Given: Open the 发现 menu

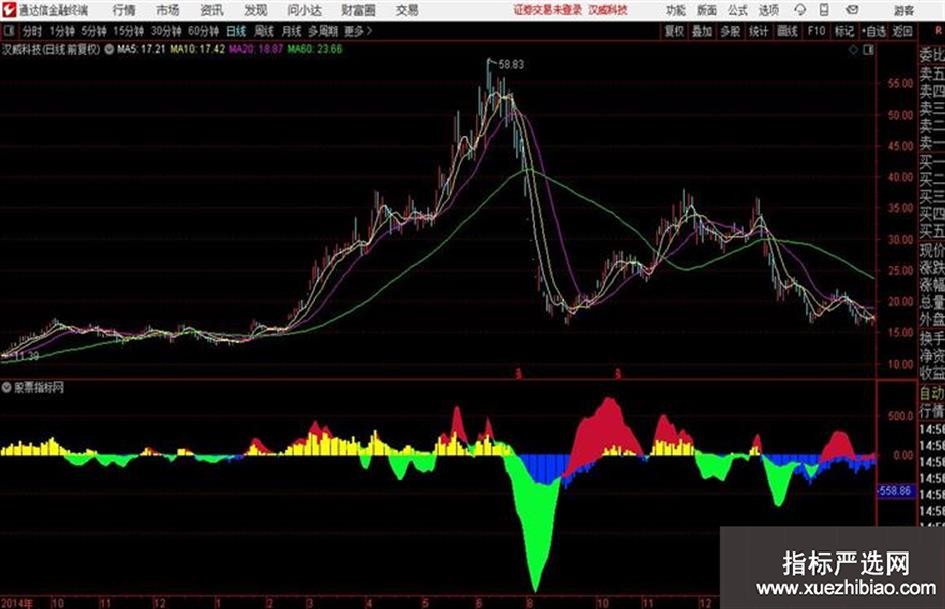Looking at the screenshot, I should [256, 10].
